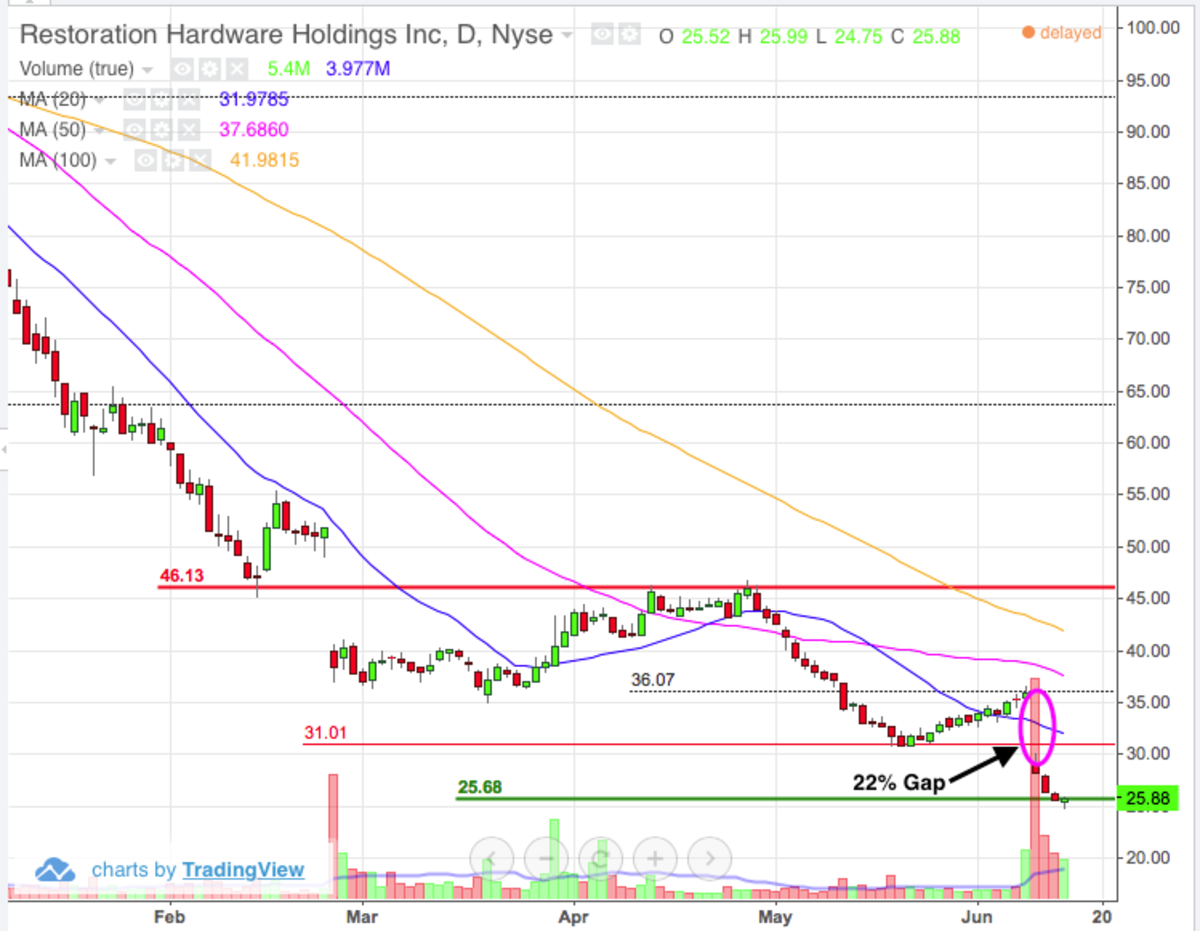Expand dropdown arrow next to Nyse title

(x=568, y=36)
